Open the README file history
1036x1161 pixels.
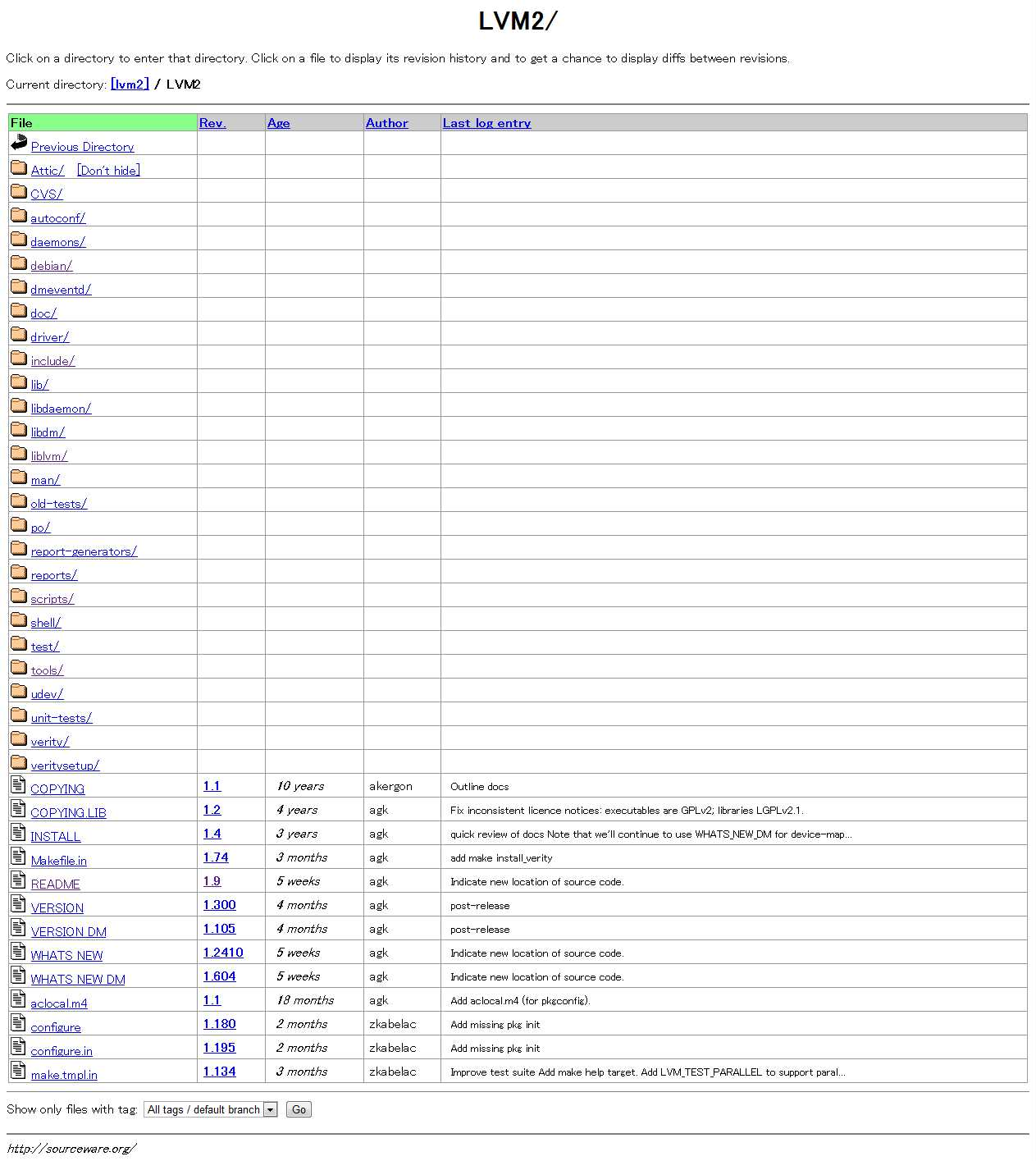pyautogui.click(x=55, y=884)
